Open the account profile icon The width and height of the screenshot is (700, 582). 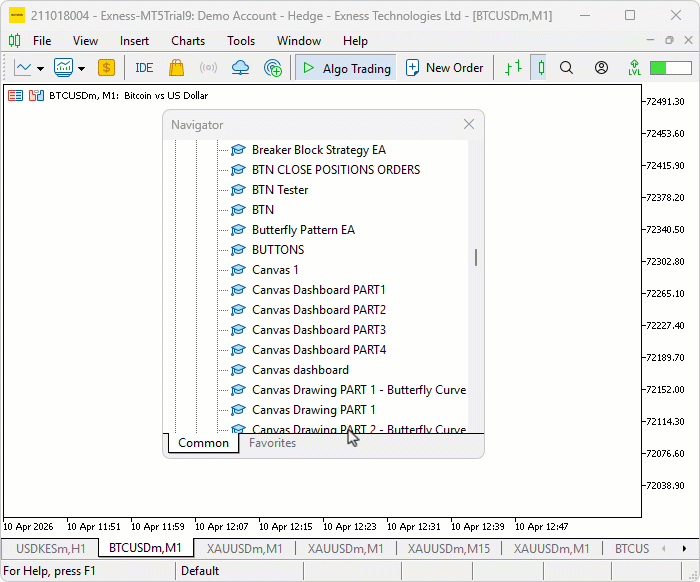coord(601,68)
